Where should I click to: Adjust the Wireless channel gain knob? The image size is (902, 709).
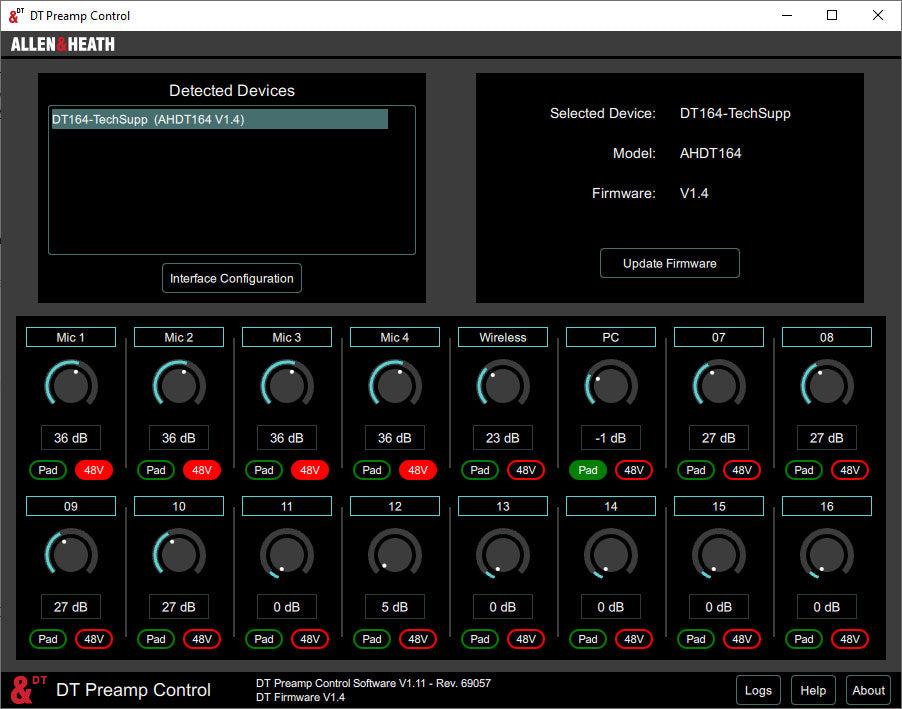(x=503, y=384)
